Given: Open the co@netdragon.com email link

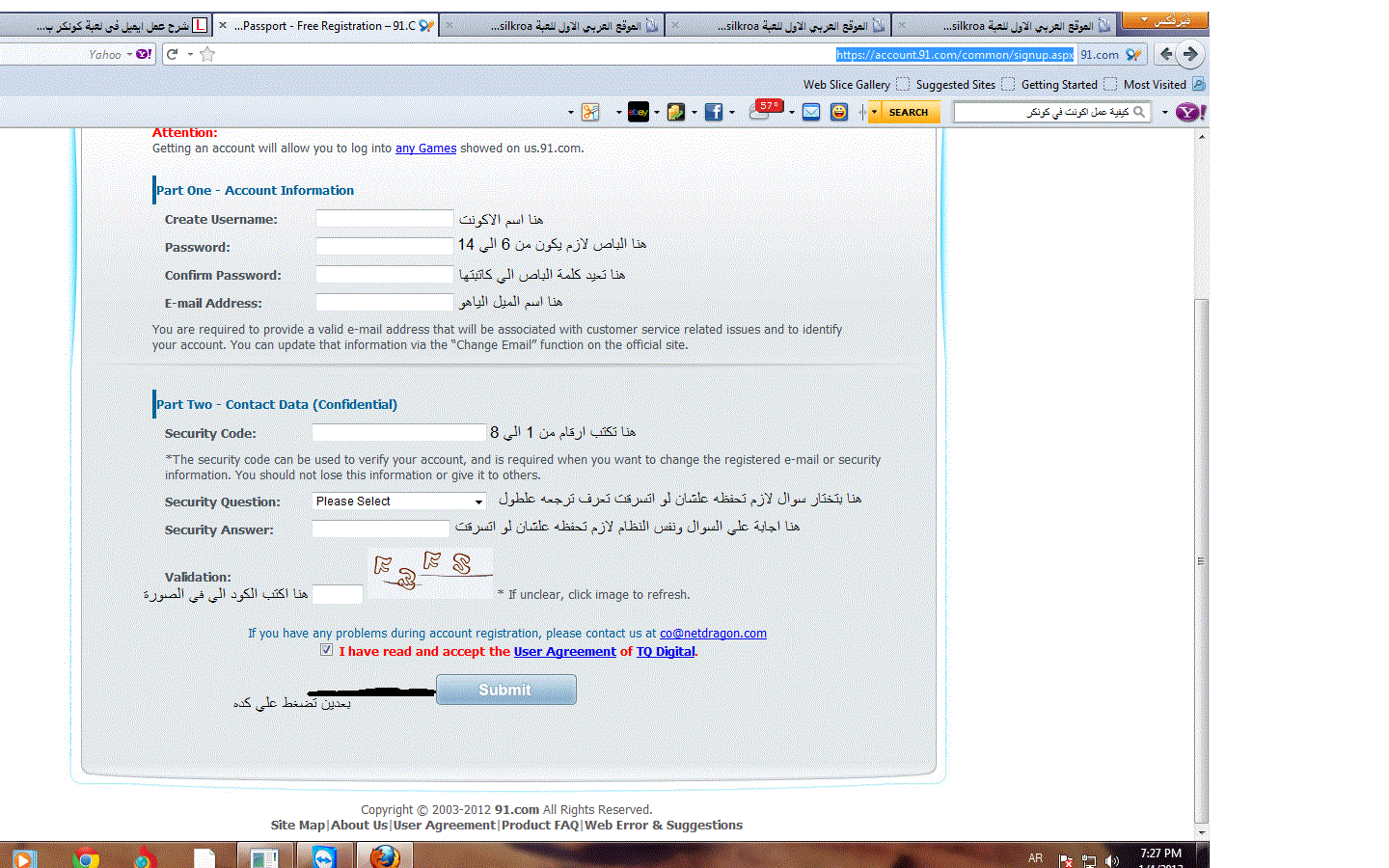Looking at the screenshot, I should 713,634.
